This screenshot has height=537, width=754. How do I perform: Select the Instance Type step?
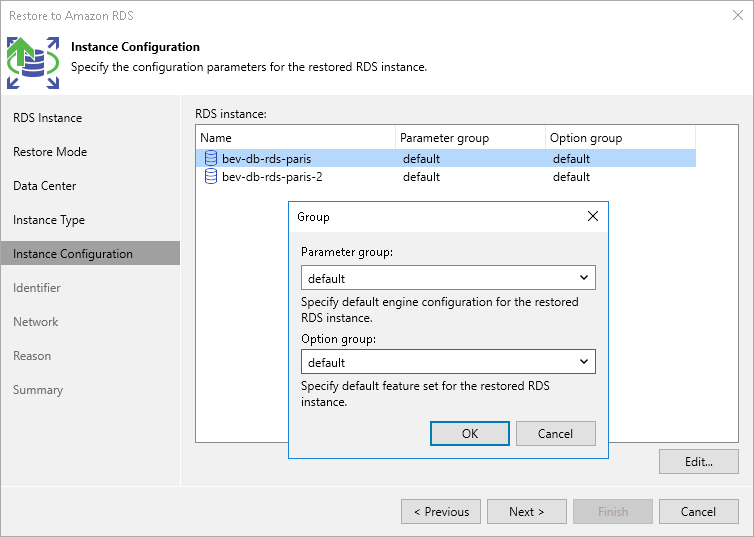[49, 220]
